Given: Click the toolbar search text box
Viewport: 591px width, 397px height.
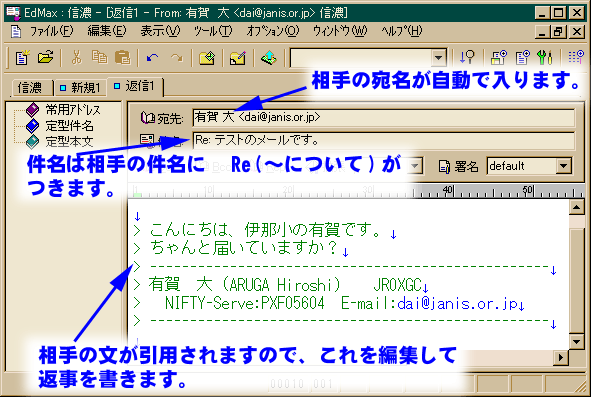Looking at the screenshot, I should coord(361,58).
